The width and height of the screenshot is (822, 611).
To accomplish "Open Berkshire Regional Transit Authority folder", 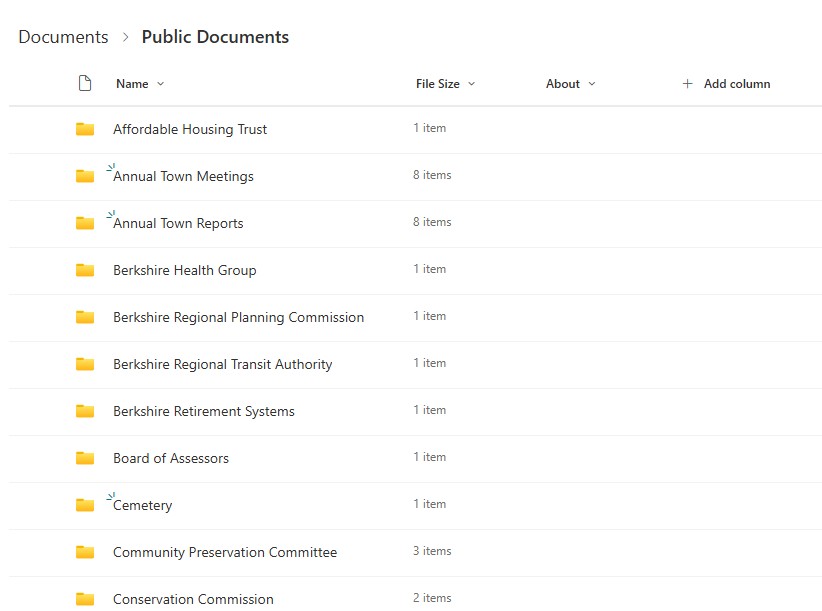I will (222, 364).
